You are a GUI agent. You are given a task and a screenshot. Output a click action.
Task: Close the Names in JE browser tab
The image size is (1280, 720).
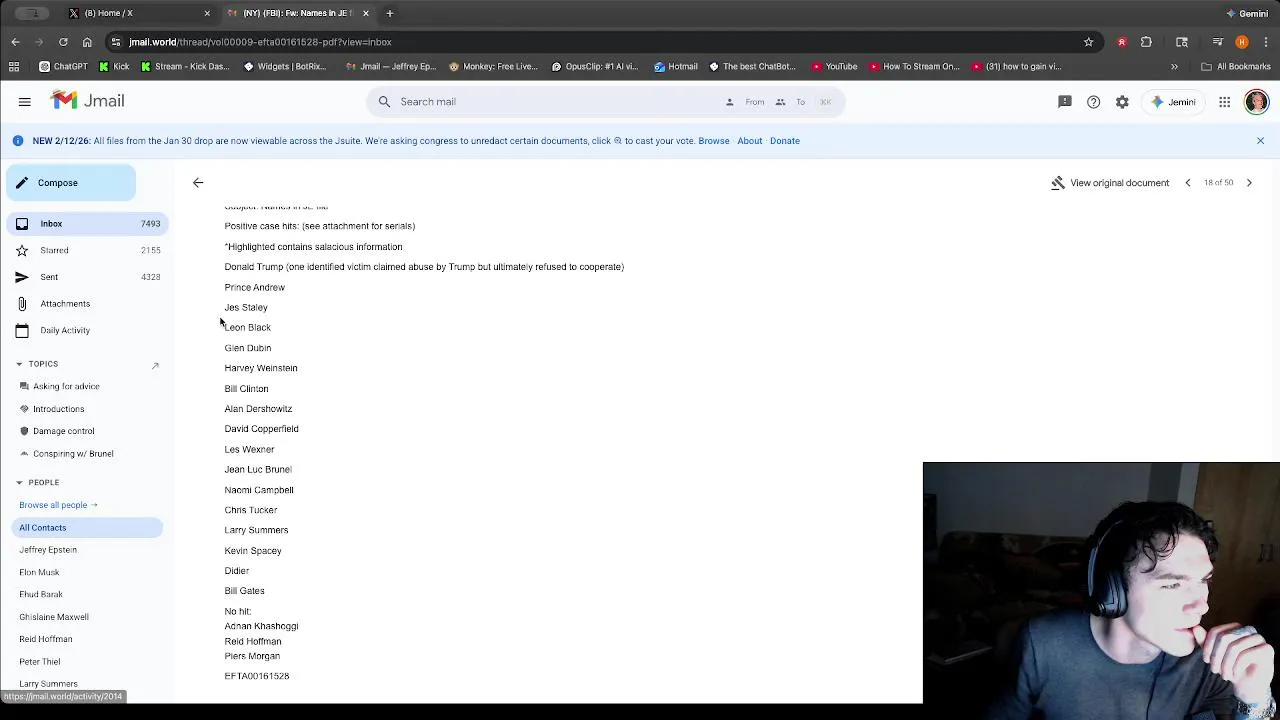coord(365,13)
